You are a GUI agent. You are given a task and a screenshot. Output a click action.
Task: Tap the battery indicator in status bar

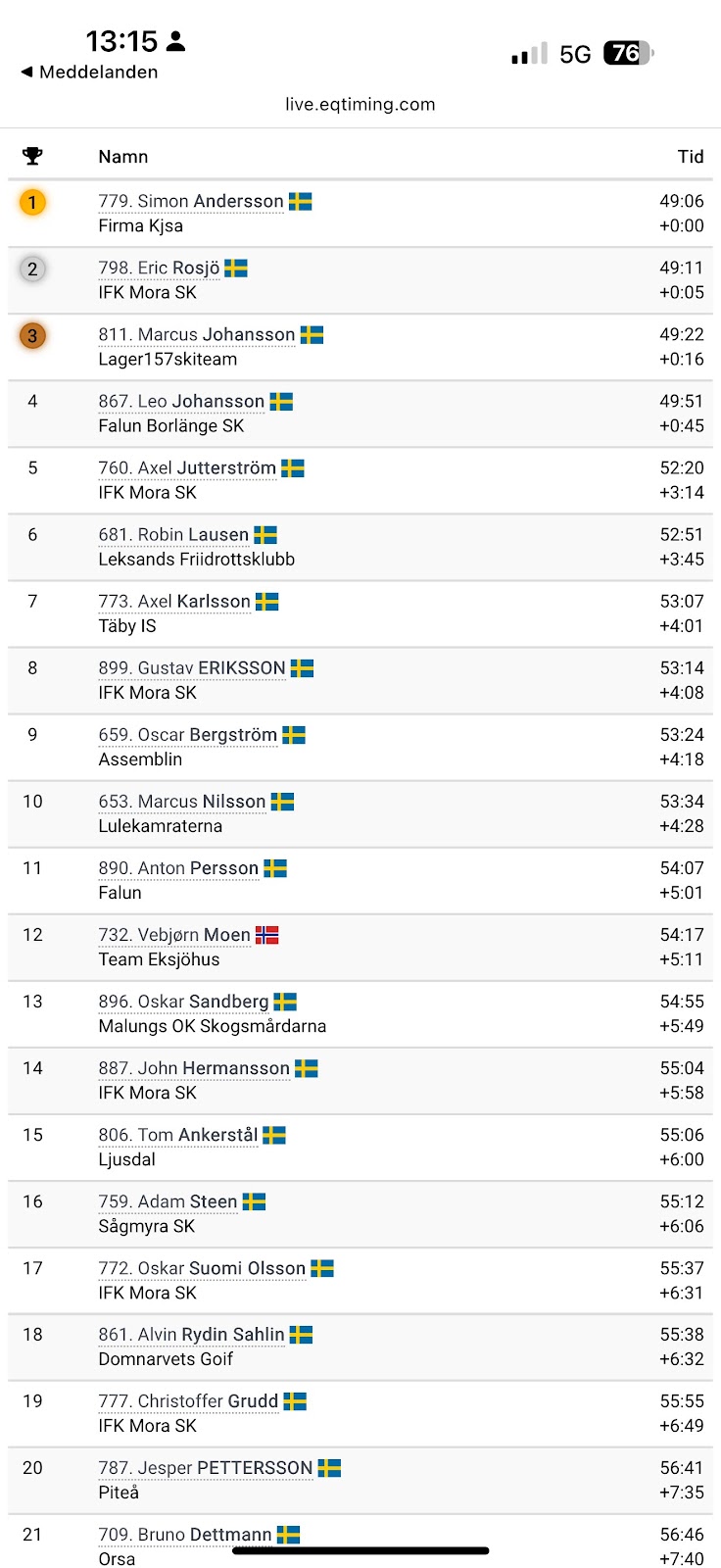[629, 53]
